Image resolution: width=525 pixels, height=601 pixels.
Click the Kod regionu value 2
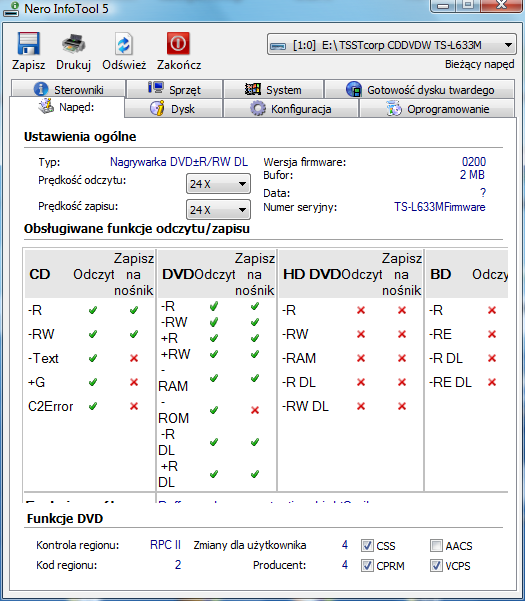(x=178, y=565)
